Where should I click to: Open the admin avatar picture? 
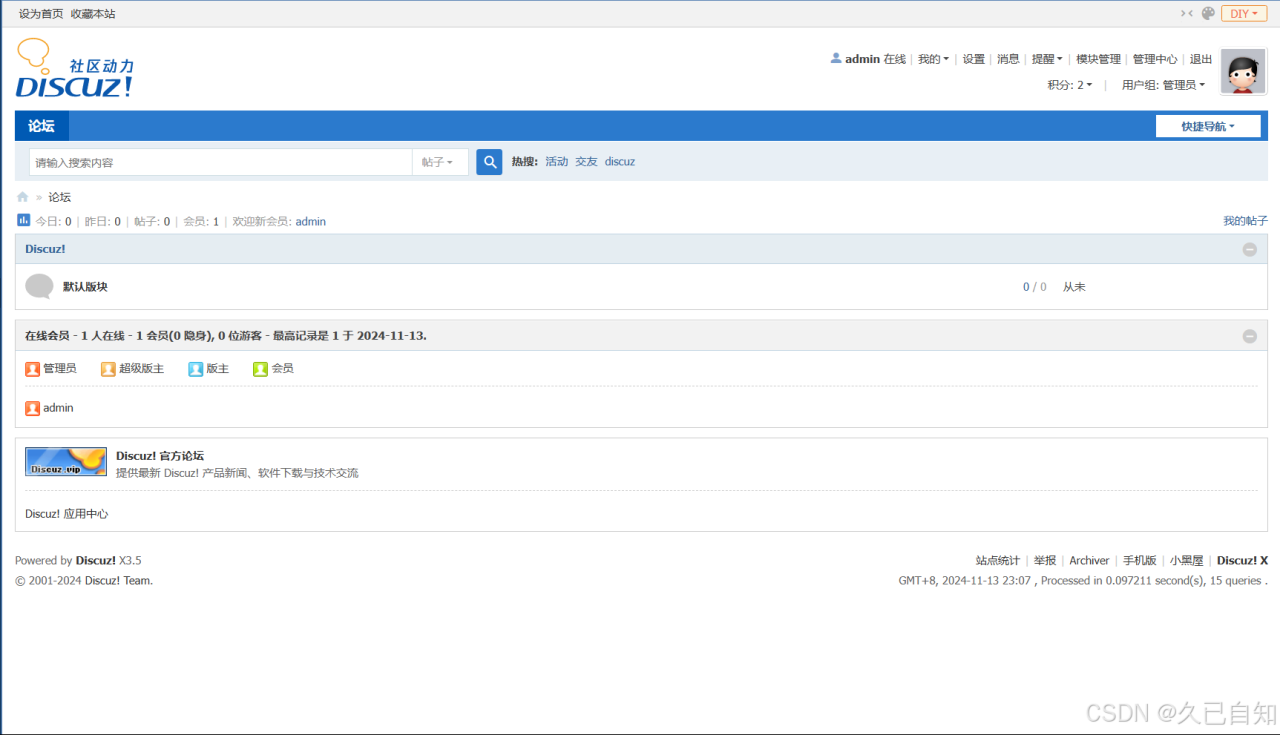pyautogui.click(x=1243, y=72)
